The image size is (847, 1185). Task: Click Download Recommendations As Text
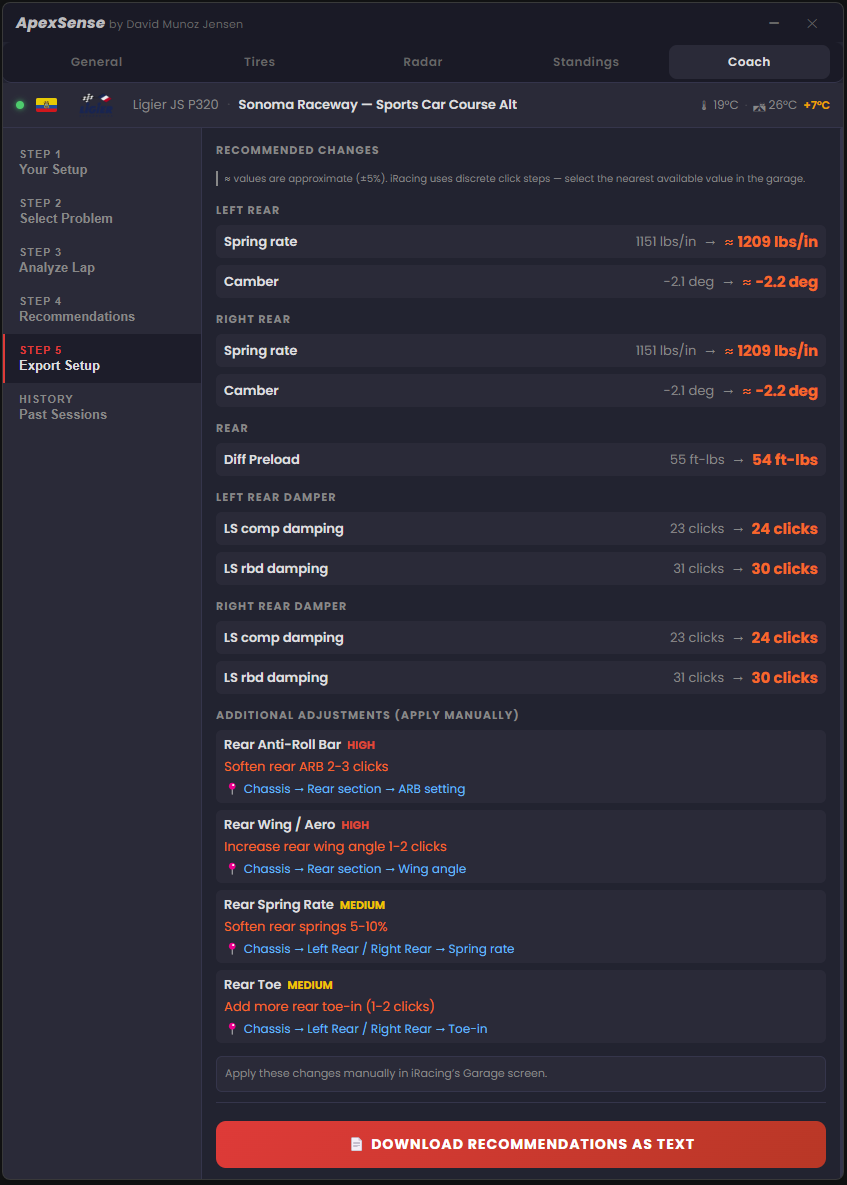(520, 1143)
